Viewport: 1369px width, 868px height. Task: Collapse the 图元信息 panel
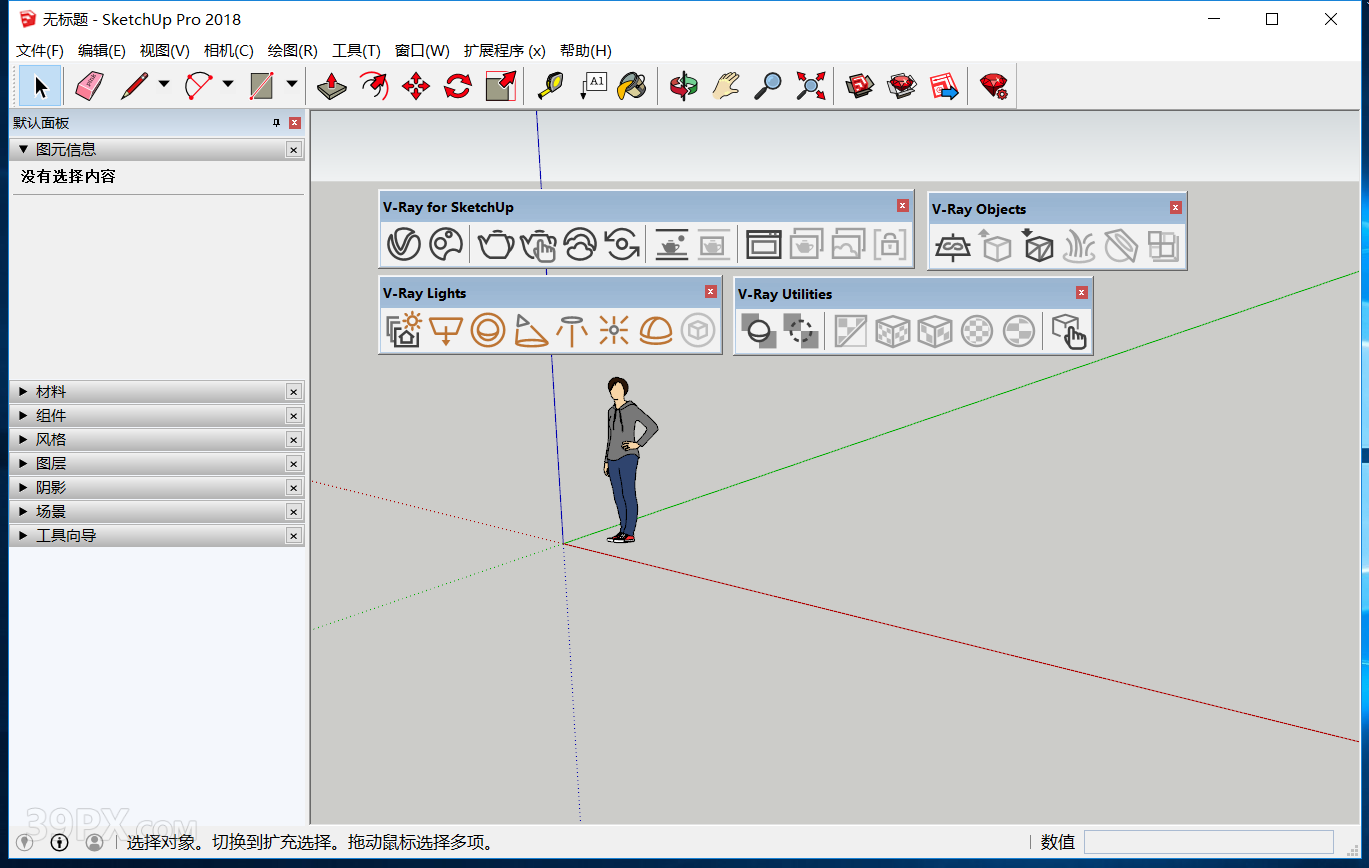click(23, 150)
